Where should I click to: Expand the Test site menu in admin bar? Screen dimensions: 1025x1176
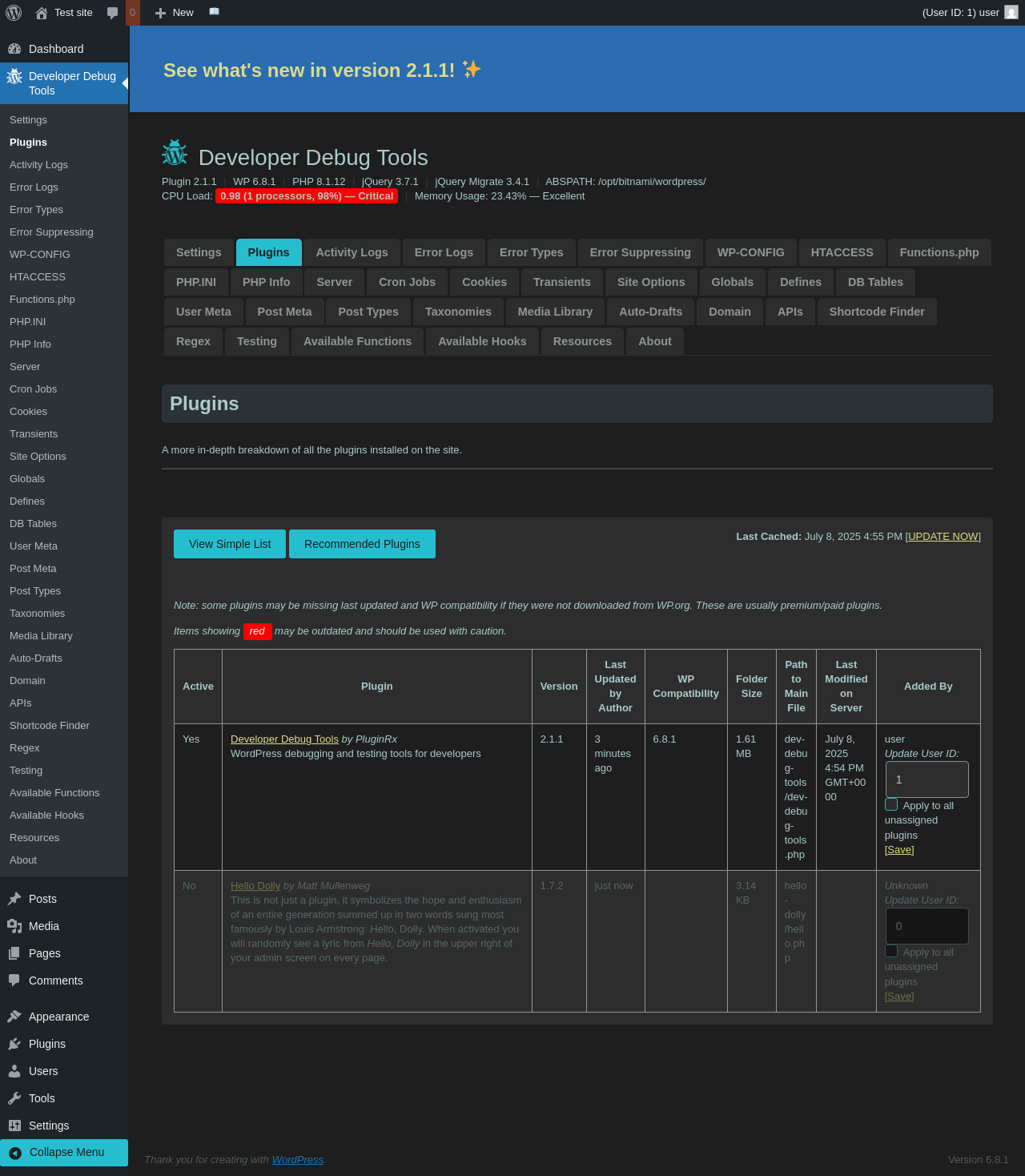coord(64,13)
